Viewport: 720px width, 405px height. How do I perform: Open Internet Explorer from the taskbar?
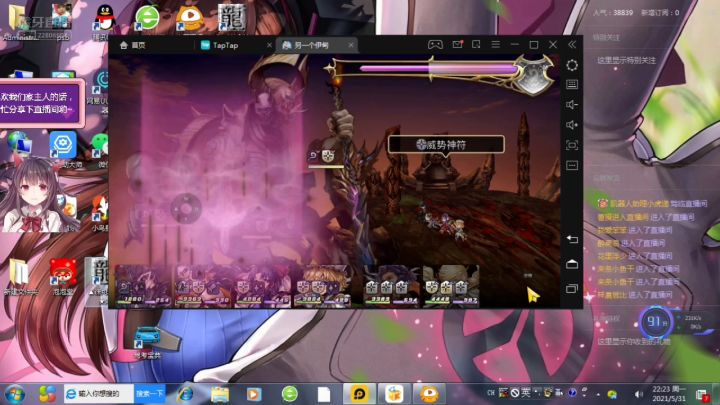coord(186,394)
